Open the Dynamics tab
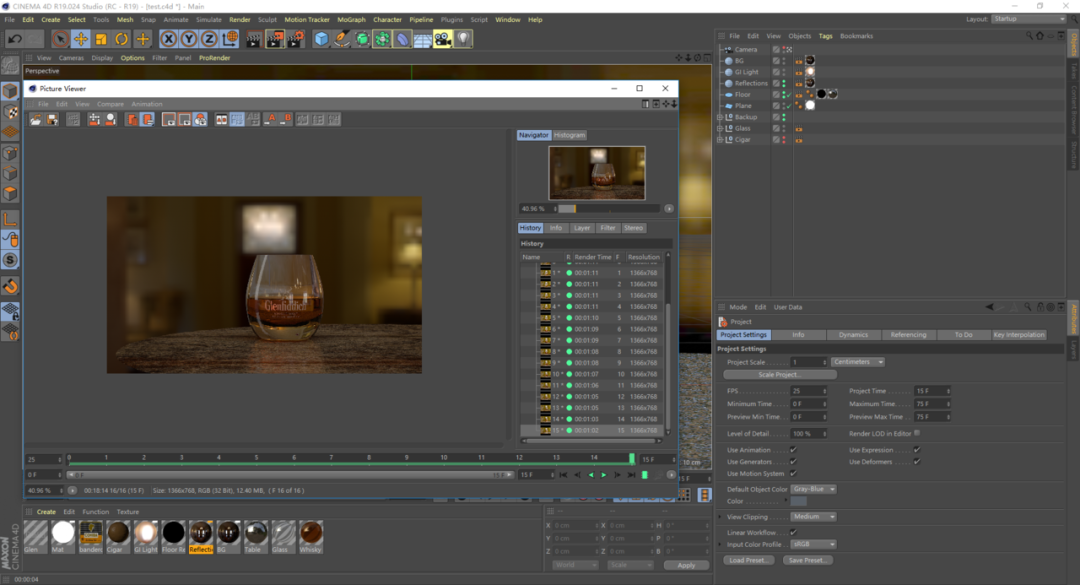 (853, 335)
